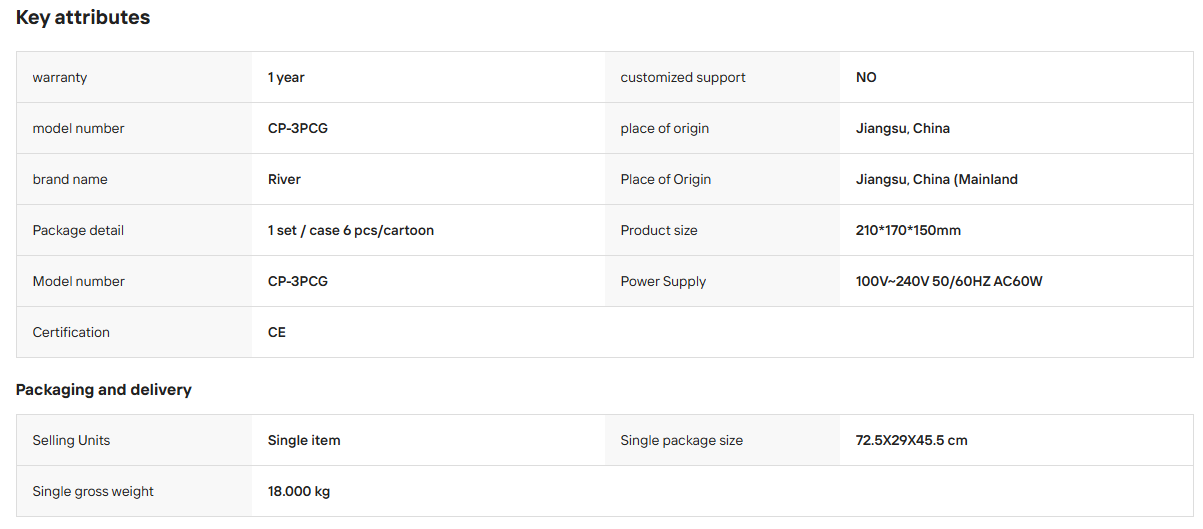
Task: Click the Power Supply attribute label
Action: (663, 281)
